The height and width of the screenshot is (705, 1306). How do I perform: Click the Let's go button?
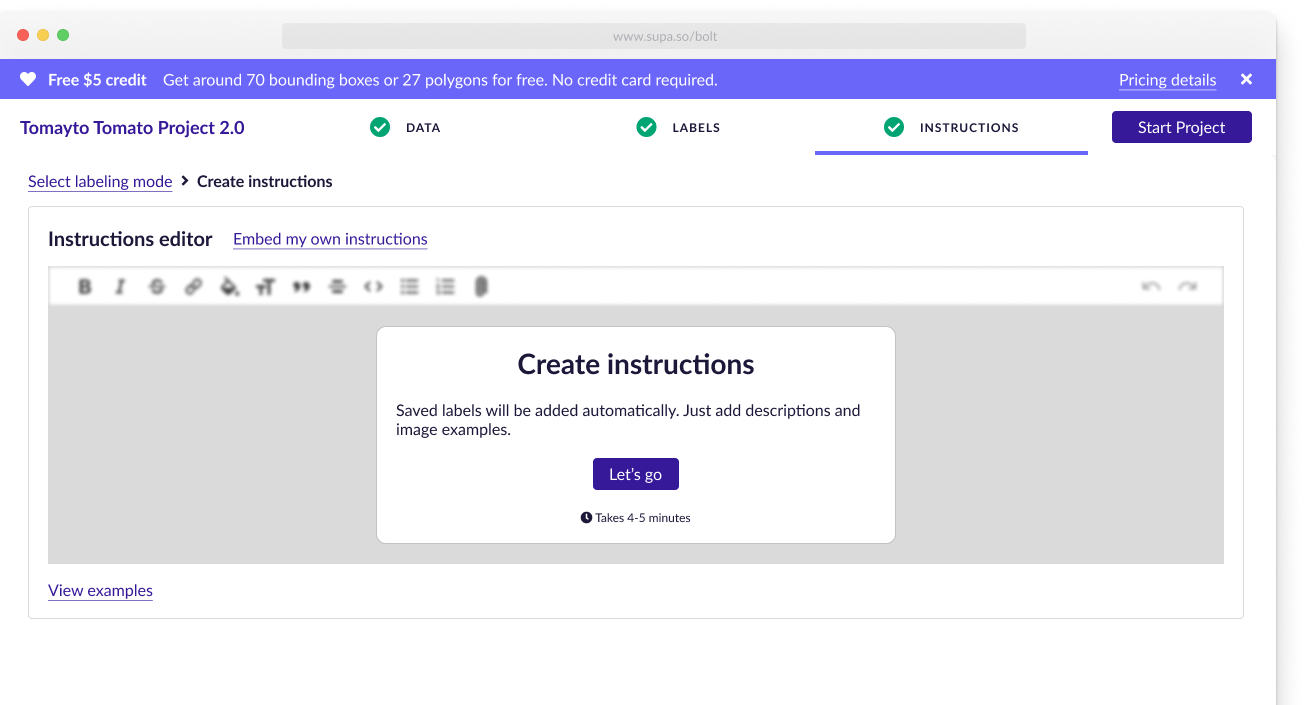636,474
